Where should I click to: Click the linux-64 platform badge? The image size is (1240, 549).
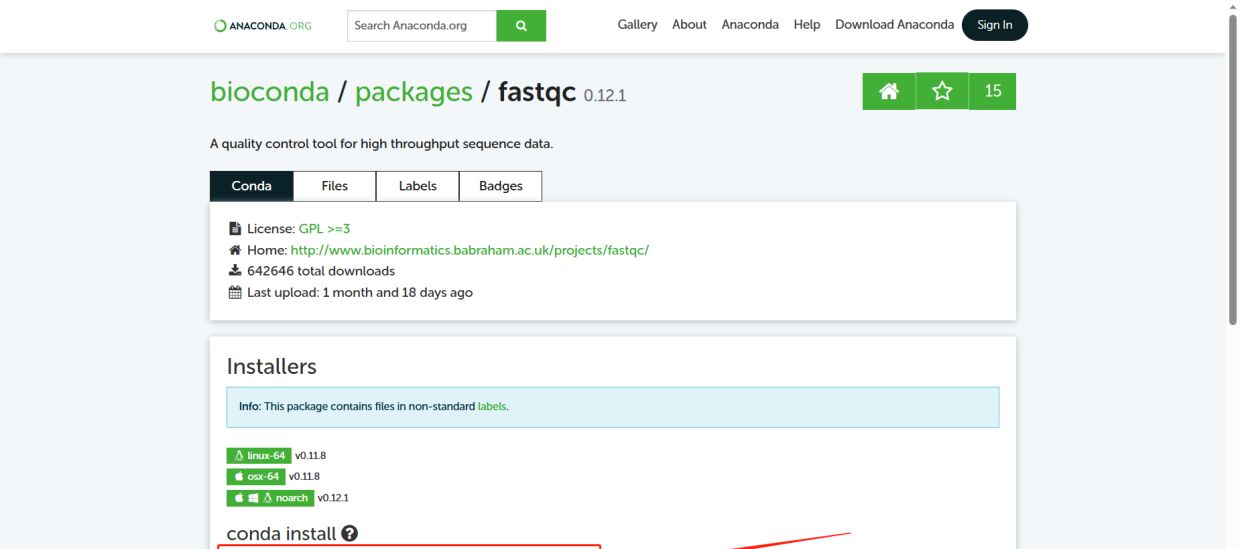tap(259, 456)
